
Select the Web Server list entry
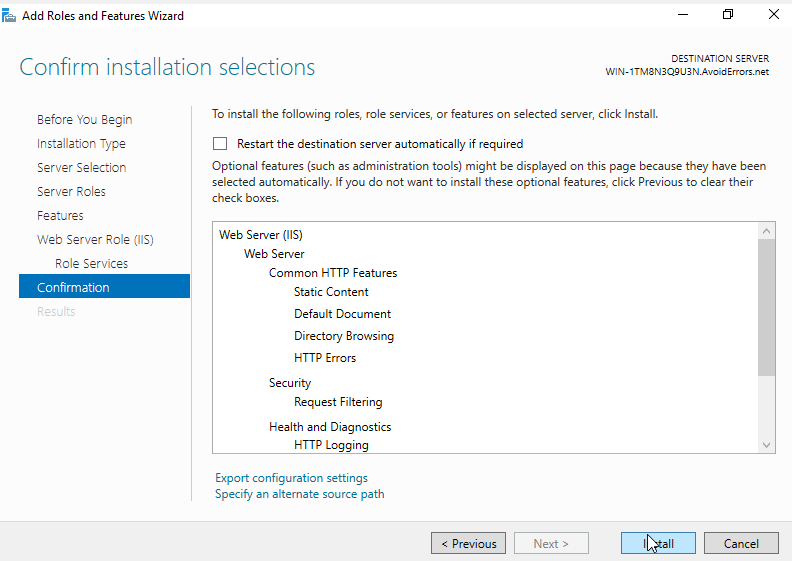pos(274,254)
